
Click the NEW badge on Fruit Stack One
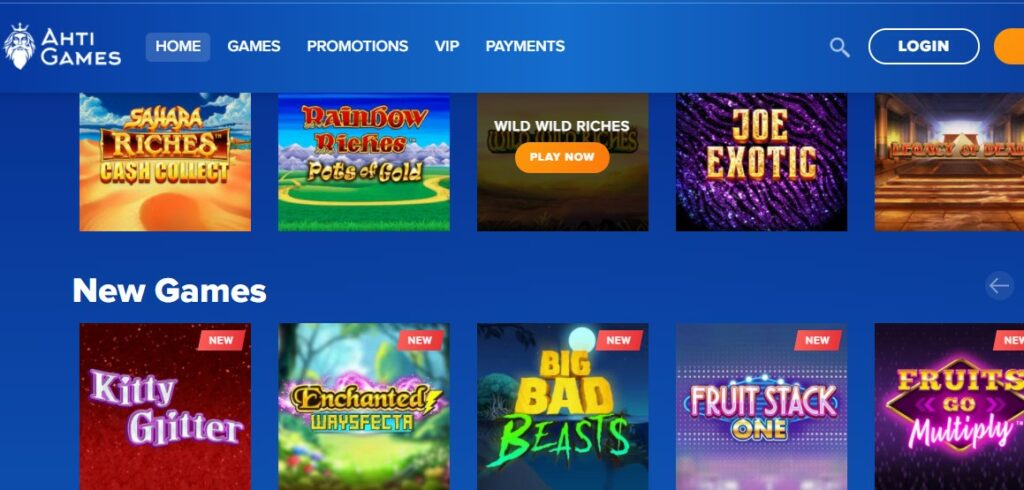click(x=818, y=340)
